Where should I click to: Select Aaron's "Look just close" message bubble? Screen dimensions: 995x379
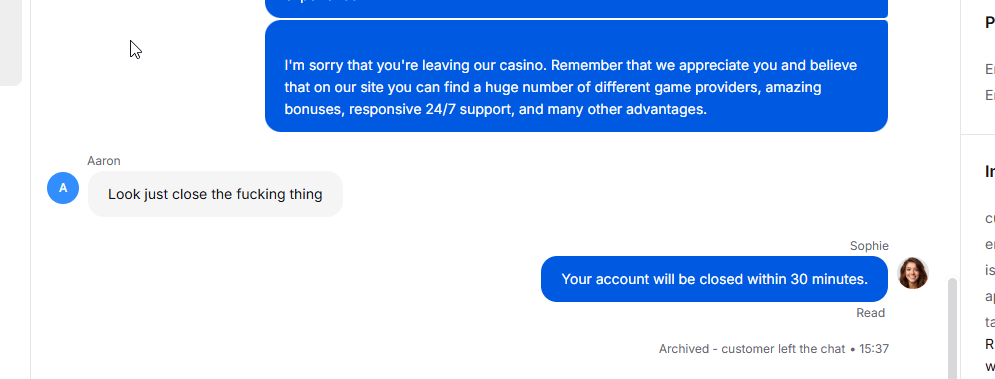coord(215,194)
